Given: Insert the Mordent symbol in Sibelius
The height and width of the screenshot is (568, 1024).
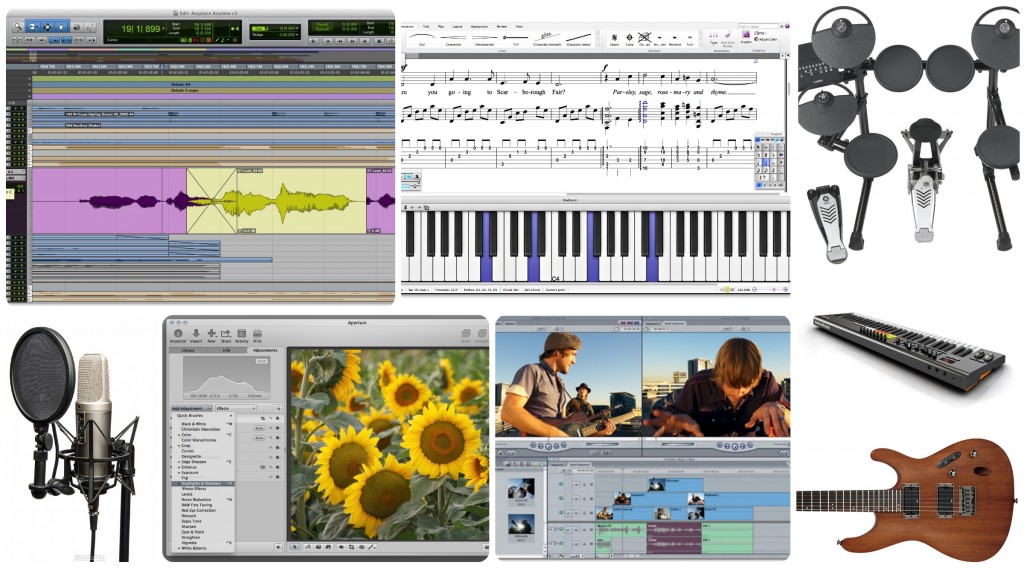Looking at the screenshot, I should 675,40.
